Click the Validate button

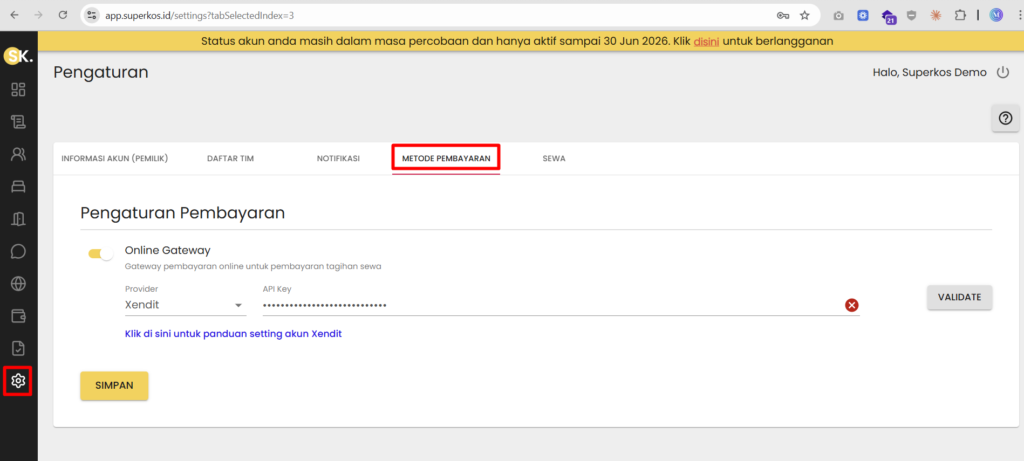pos(959,297)
